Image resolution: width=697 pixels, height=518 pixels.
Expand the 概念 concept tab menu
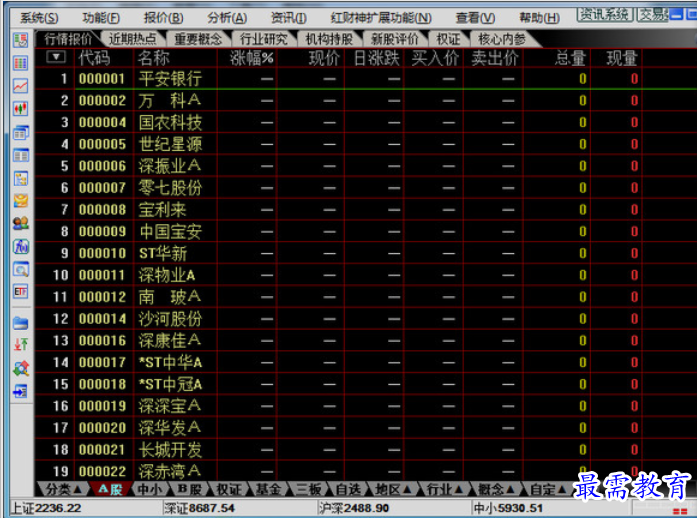tap(496, 490)
